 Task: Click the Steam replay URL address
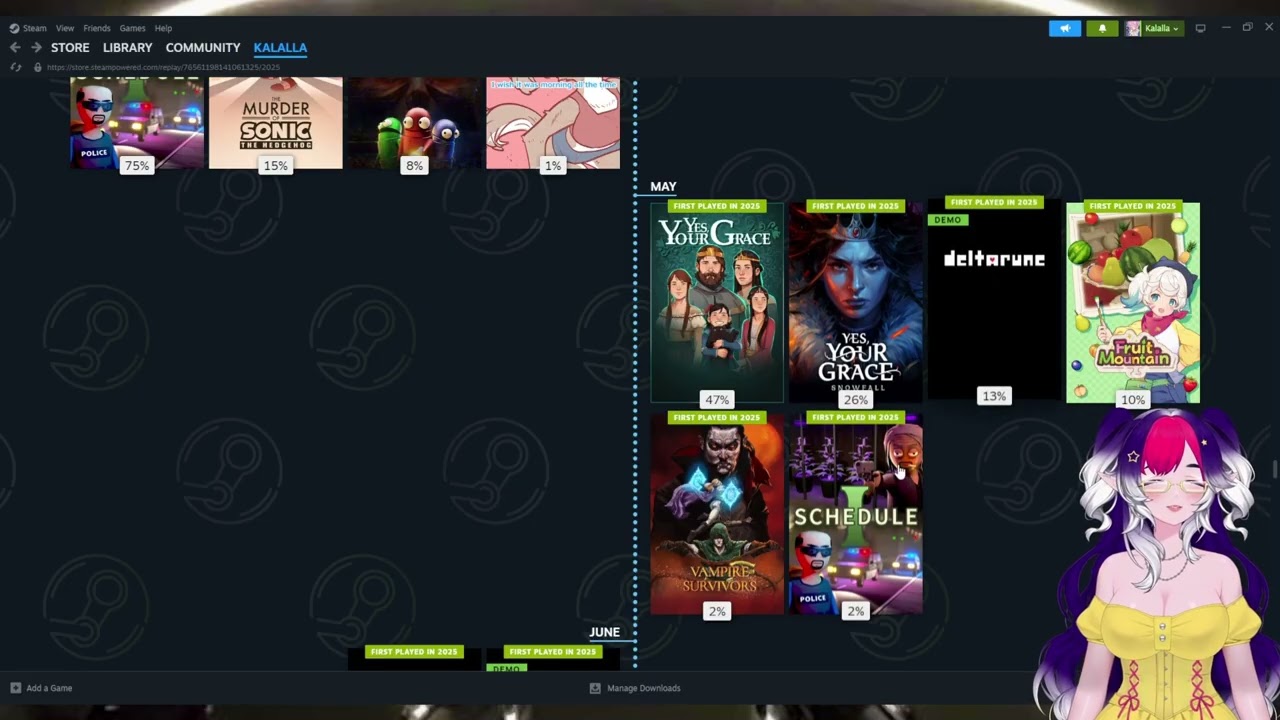pyautogui.click(x=163, y=67)
